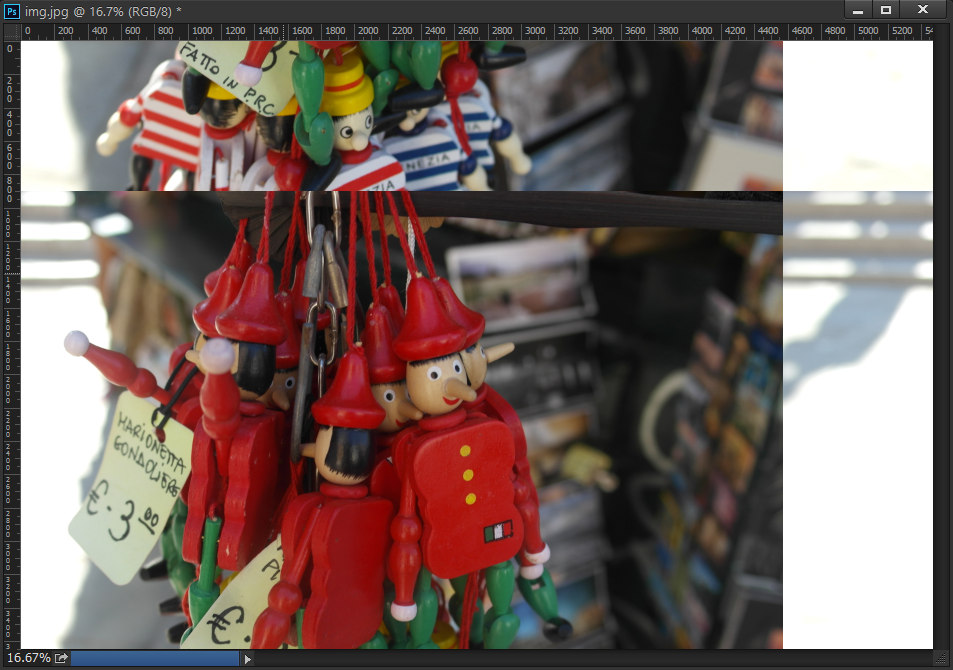Image resolution: width=953 pixels, height=670 pixels.
Task: Click the ruler origin box at top-left corner
Action: click(11, 32)
